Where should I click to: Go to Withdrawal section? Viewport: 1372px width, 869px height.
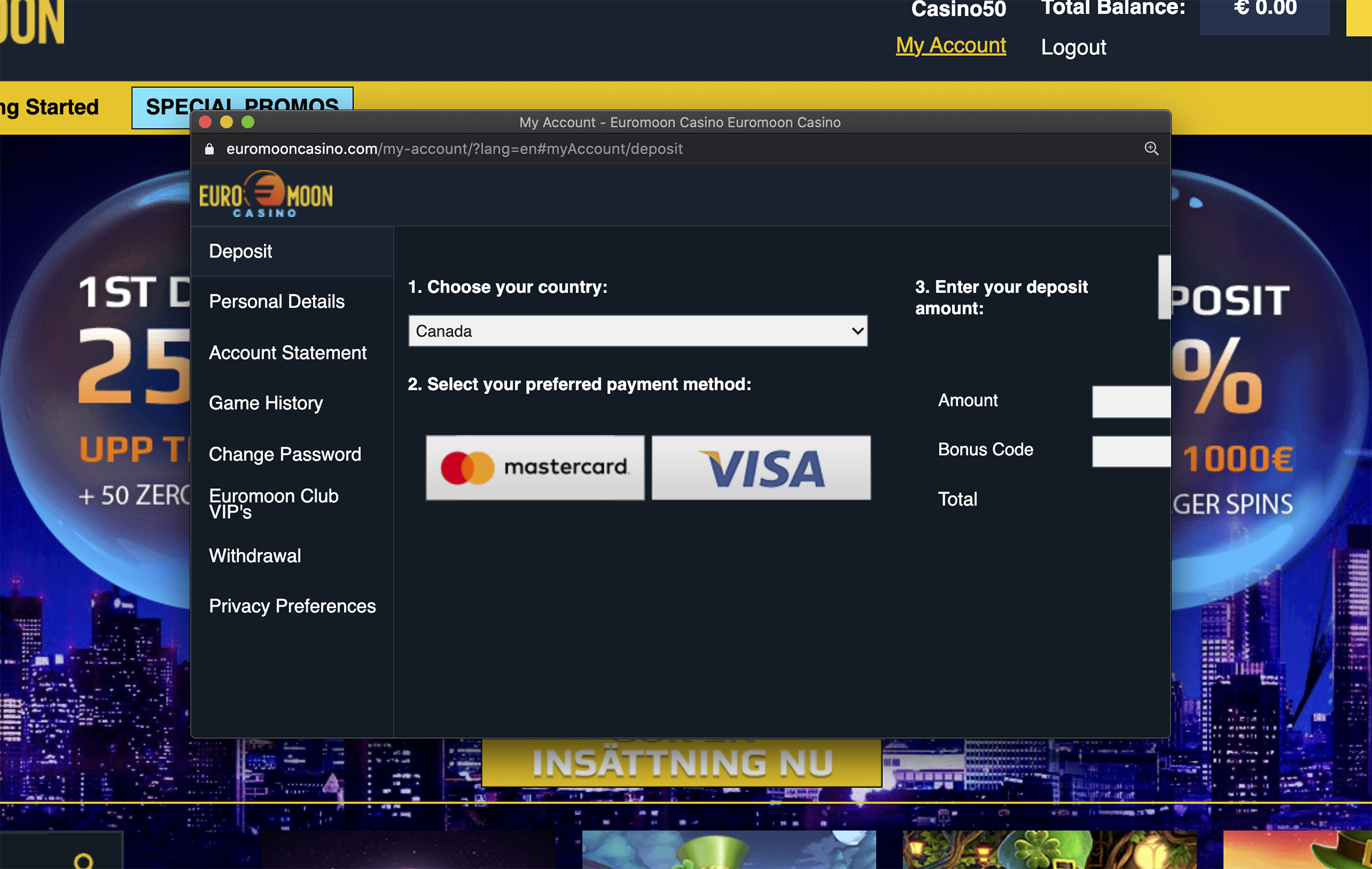(255, 555)
